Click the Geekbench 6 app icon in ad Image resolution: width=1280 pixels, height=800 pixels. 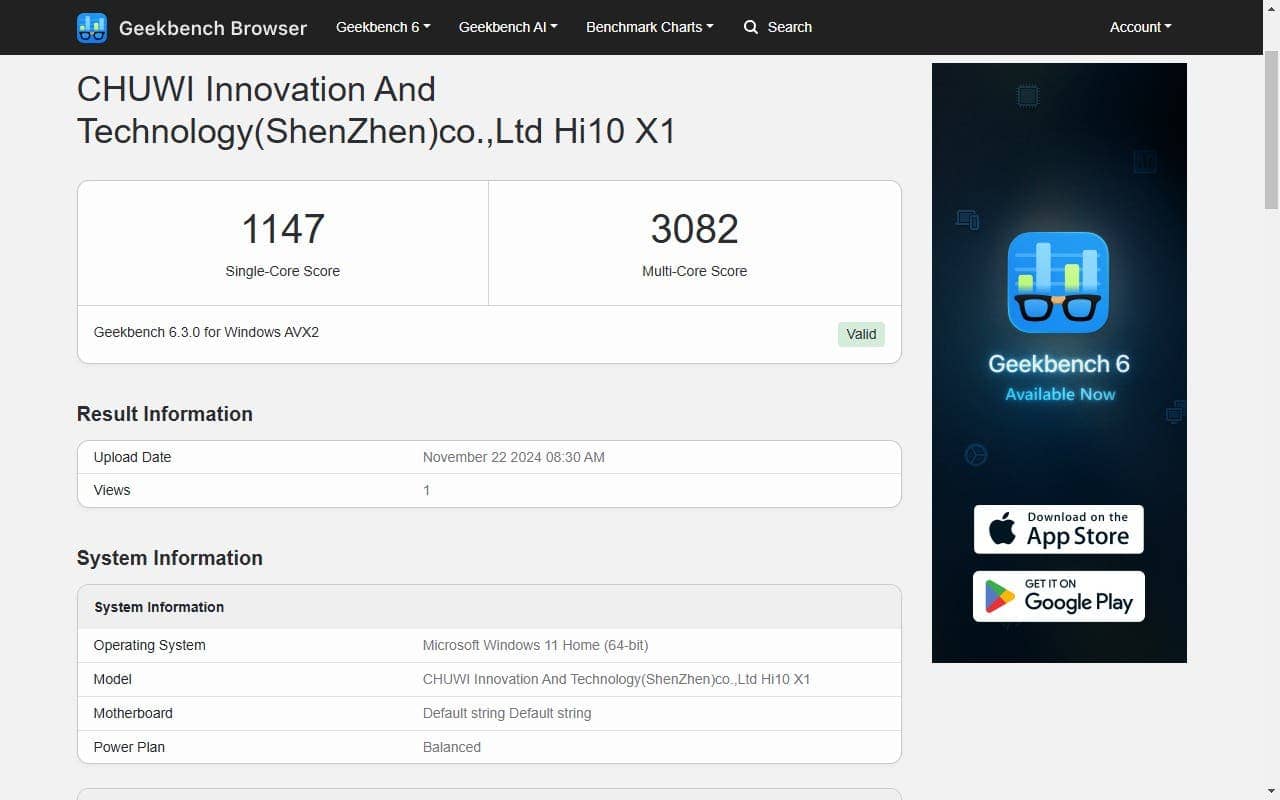pos(1058,283)
